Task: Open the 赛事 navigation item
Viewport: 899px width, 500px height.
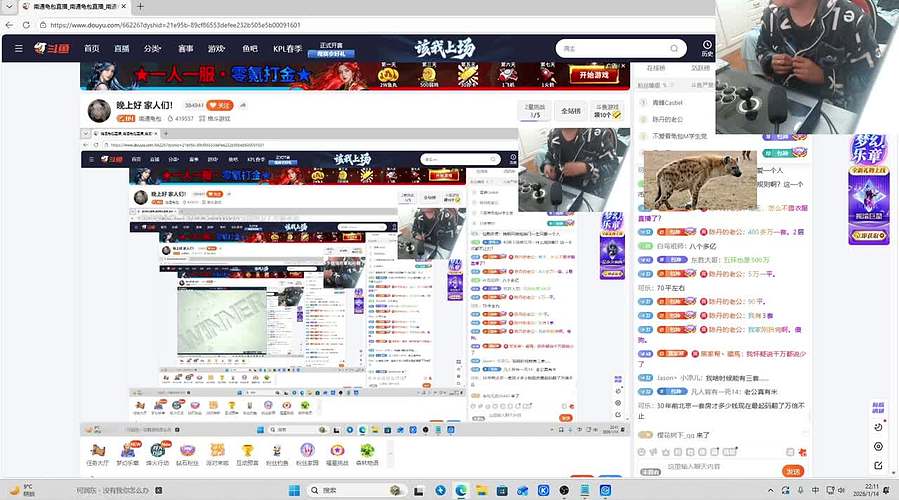Action: [x=186, y=49]
